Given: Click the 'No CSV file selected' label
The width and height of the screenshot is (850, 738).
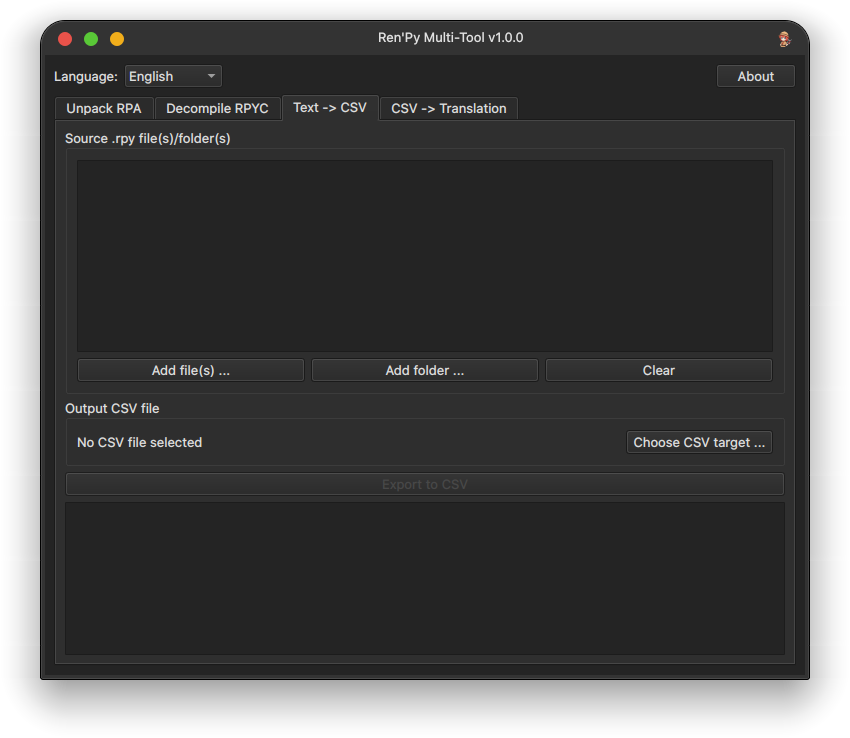Looking at the screenshot, I should (139, 442).
